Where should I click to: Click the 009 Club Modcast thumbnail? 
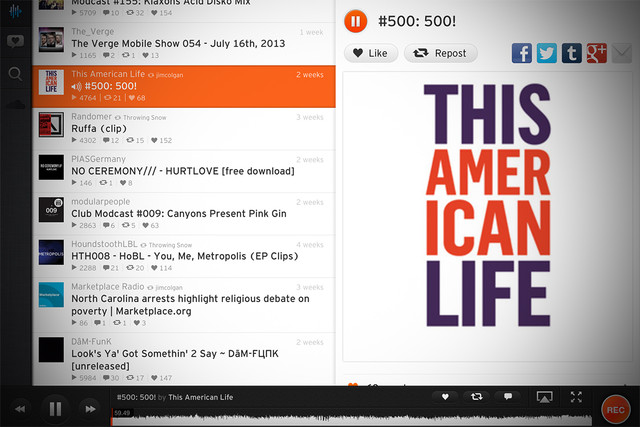(51, 209)
